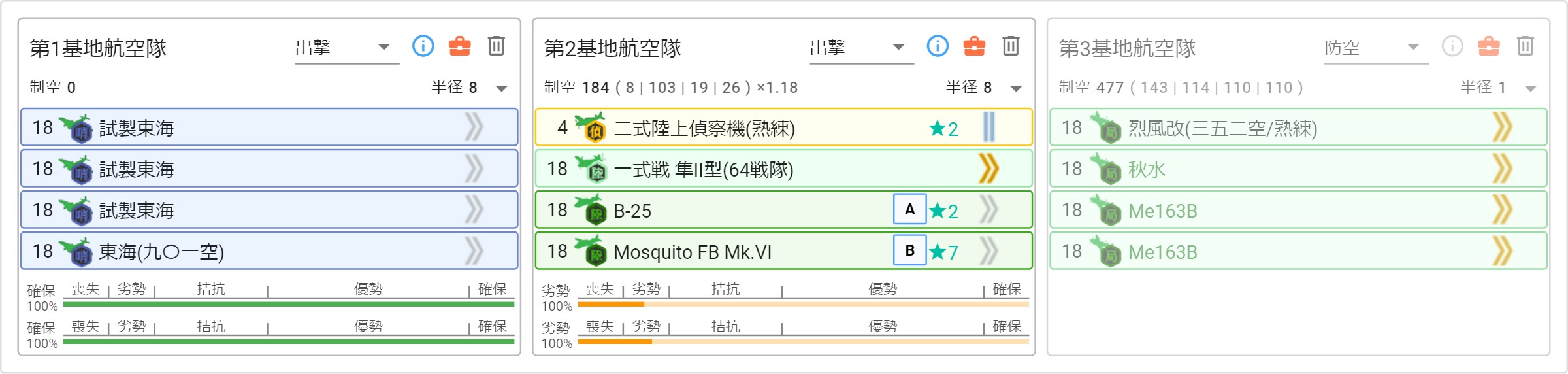Click the plane icon next to B-25

coord(591,210)
